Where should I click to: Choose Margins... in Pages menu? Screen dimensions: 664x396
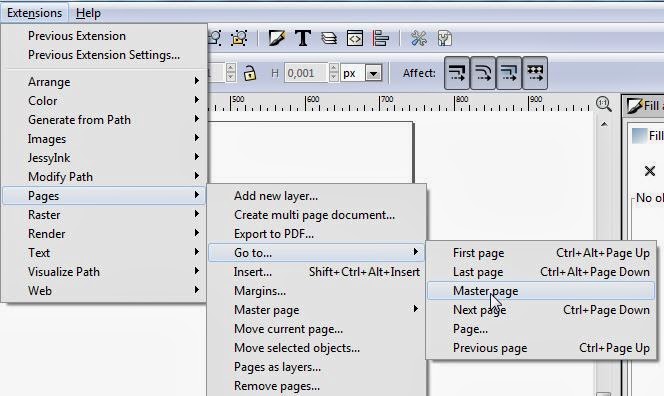tap(316, 291)
